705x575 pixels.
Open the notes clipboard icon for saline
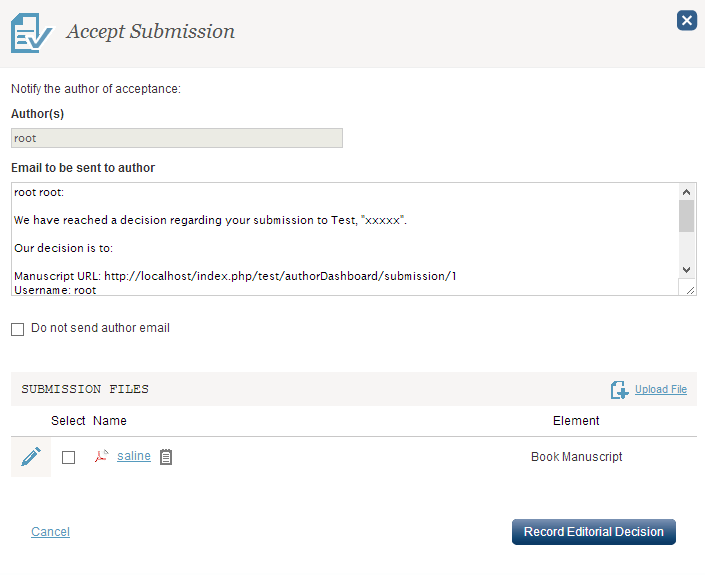click(x=166, y=457)
